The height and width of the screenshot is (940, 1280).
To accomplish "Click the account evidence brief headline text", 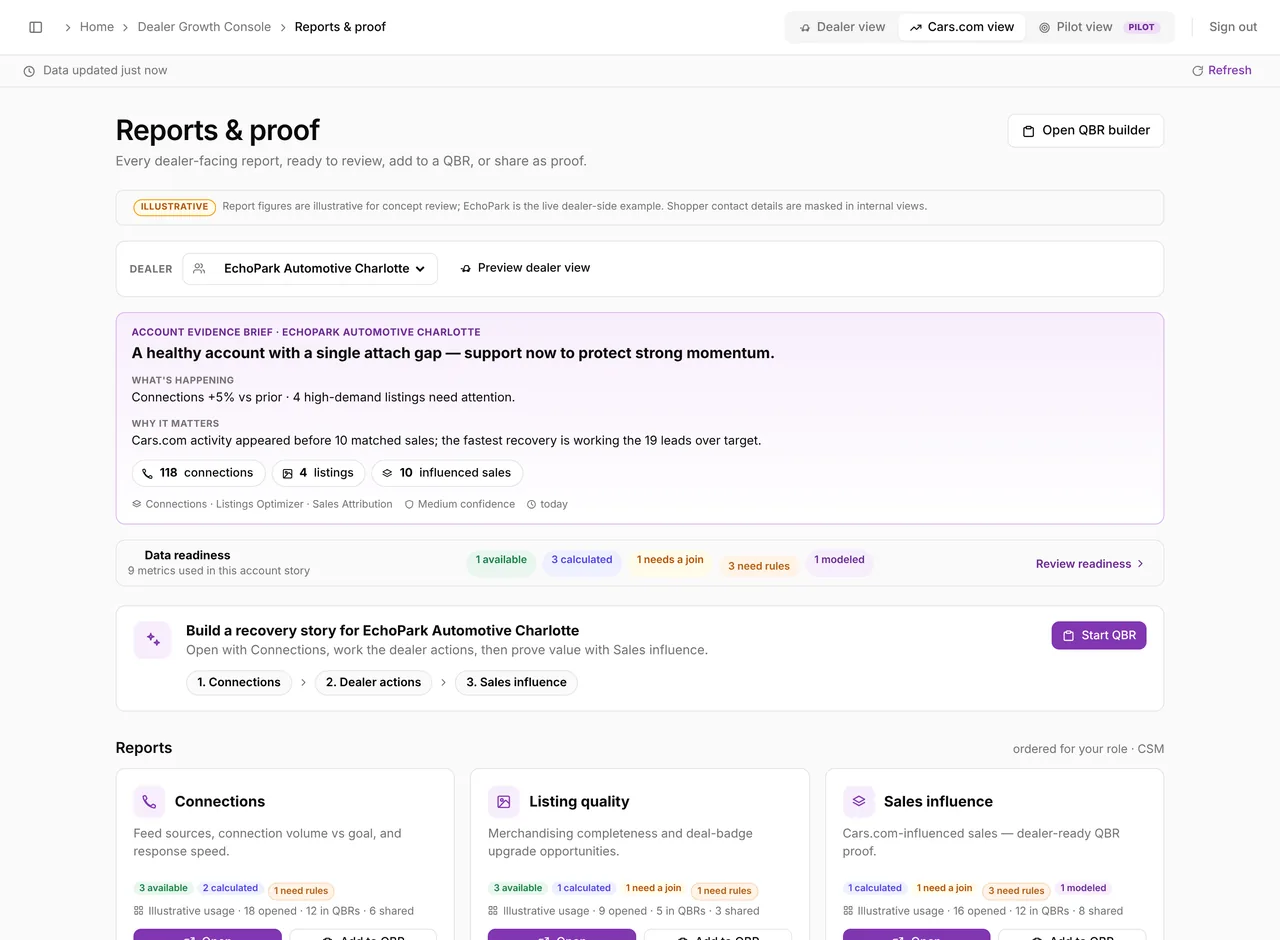I will [x=453, y=353].
